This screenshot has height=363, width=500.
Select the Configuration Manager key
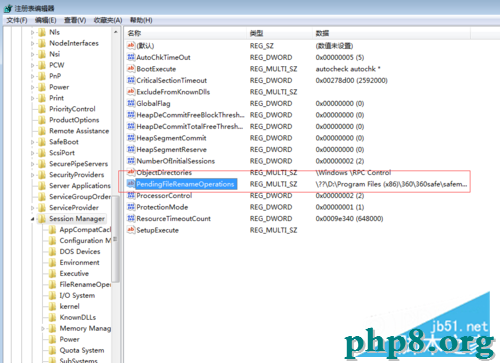(85, 240)
